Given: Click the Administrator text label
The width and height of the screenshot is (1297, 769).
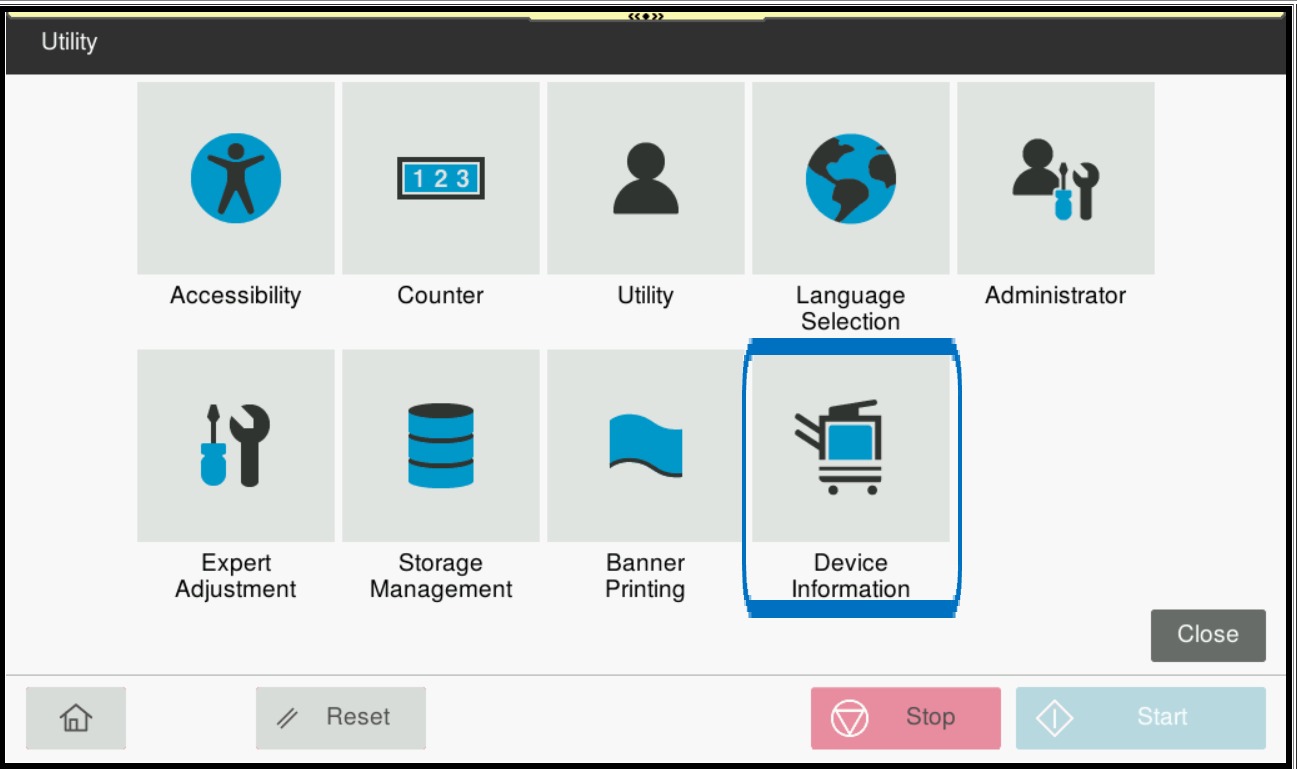Looking at the screenshot, I should coord(1056,296).
